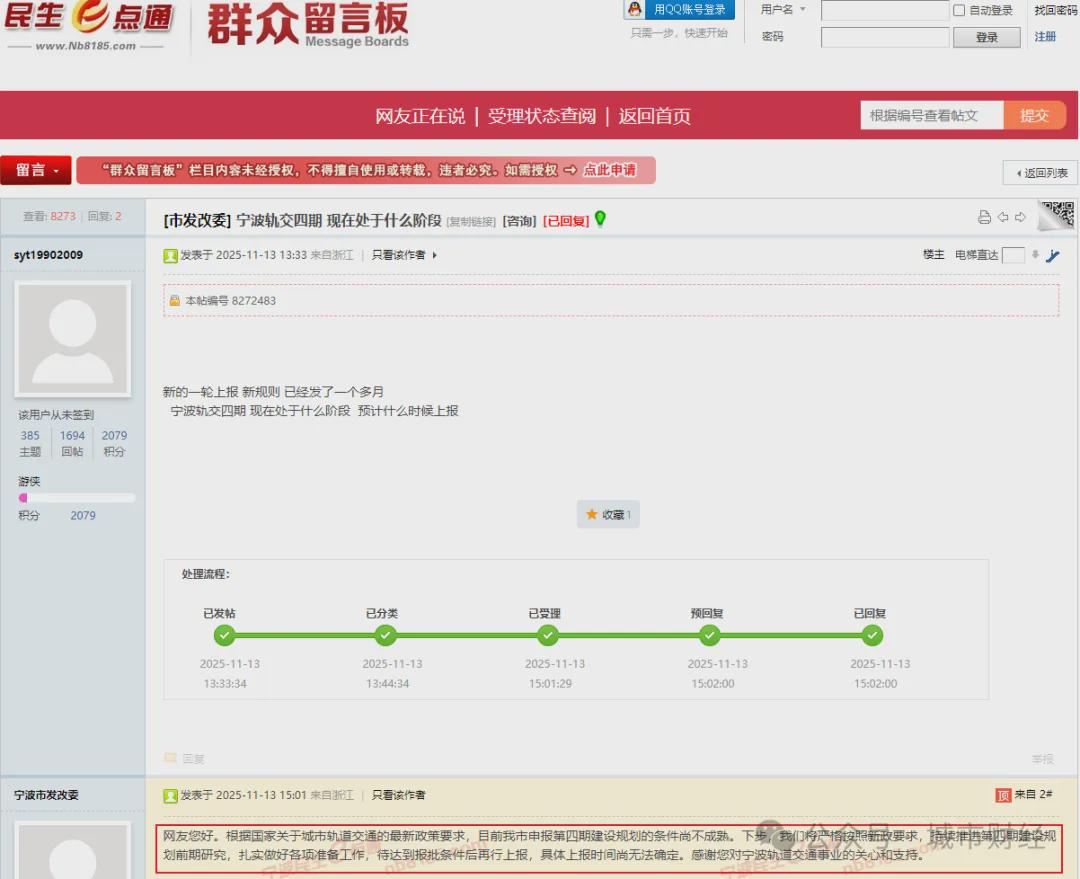Click the printer icon in post header
The height and width of the screenshot is (879, 1080).
[x=984, y=218]
